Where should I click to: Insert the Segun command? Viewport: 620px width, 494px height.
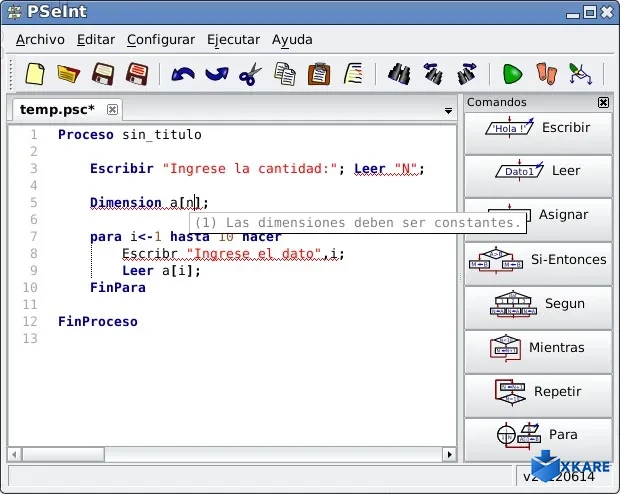pyautogui.click(x=538, y=308)
